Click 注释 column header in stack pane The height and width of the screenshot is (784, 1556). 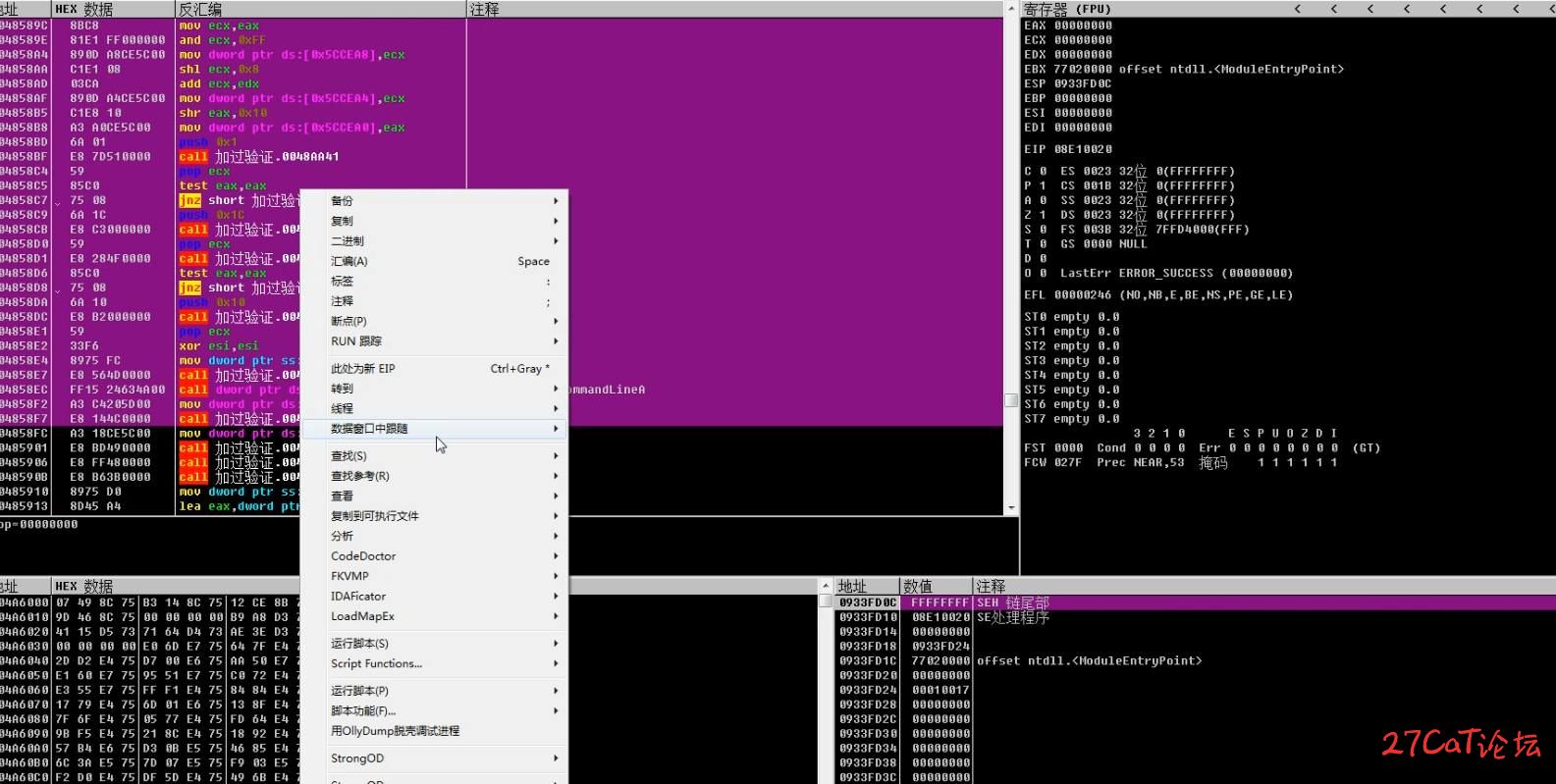click(1263, 586)
